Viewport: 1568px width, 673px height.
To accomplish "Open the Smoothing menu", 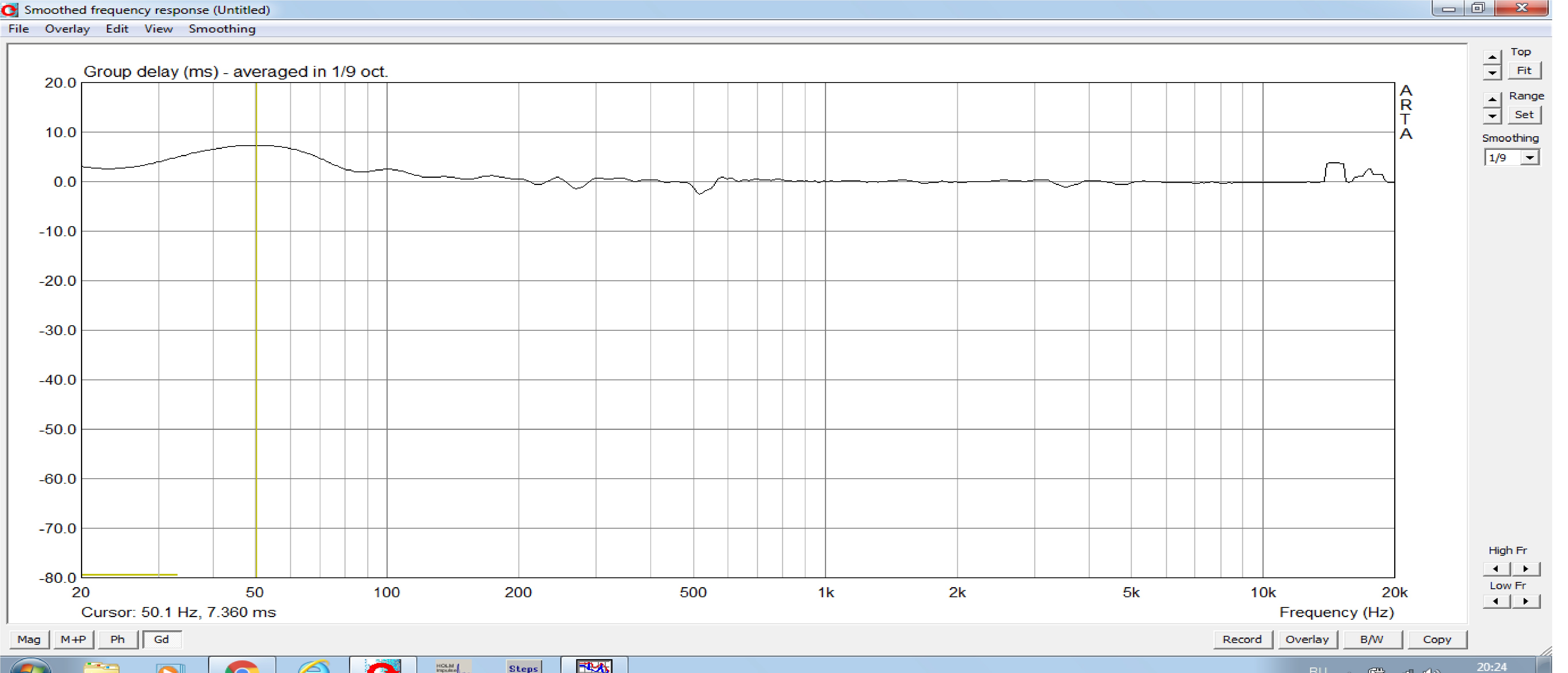I will tap(222, 29).
